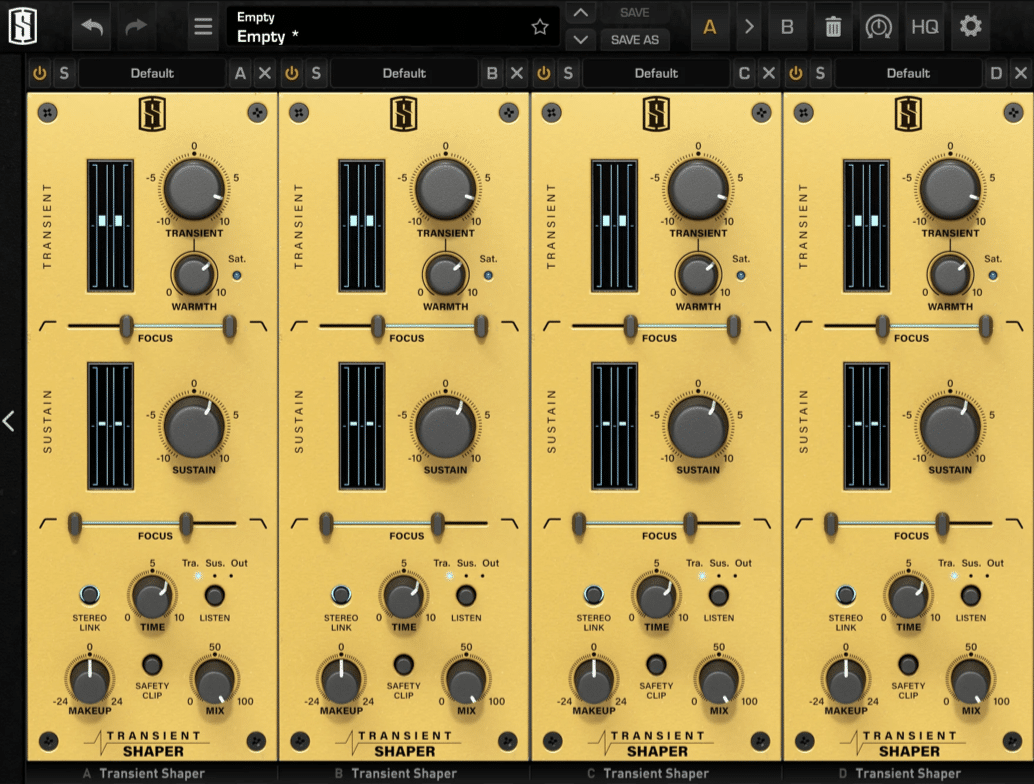The width and height of the screenshot is (1034, 784).
Task: Favorite the Empty preset with star
Action: coord(540,26)
